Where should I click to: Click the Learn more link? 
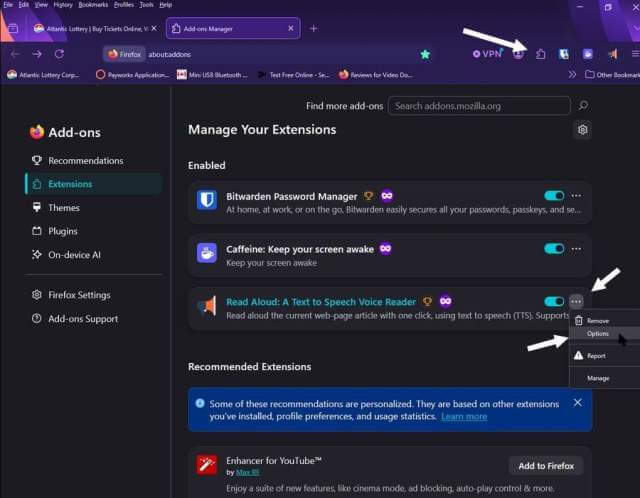pyautogui.click(x=464, y=416)
